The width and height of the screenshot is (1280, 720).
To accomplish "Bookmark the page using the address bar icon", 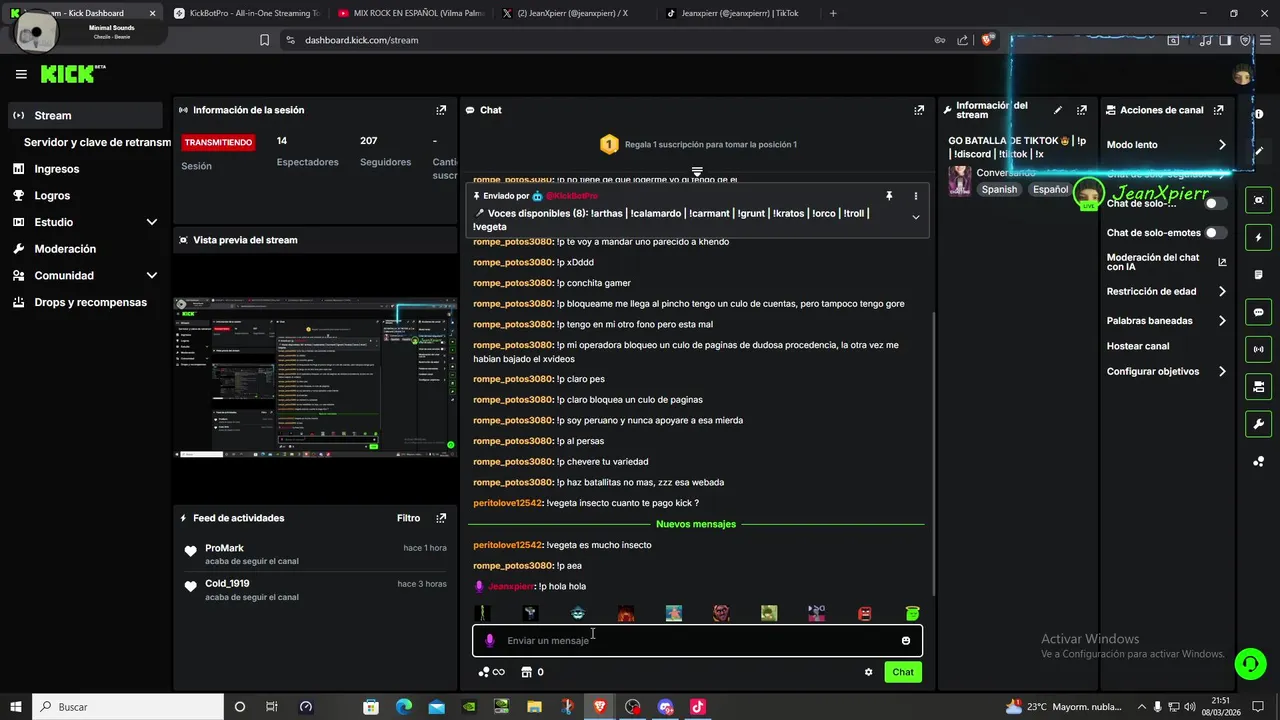I will 264,40.
